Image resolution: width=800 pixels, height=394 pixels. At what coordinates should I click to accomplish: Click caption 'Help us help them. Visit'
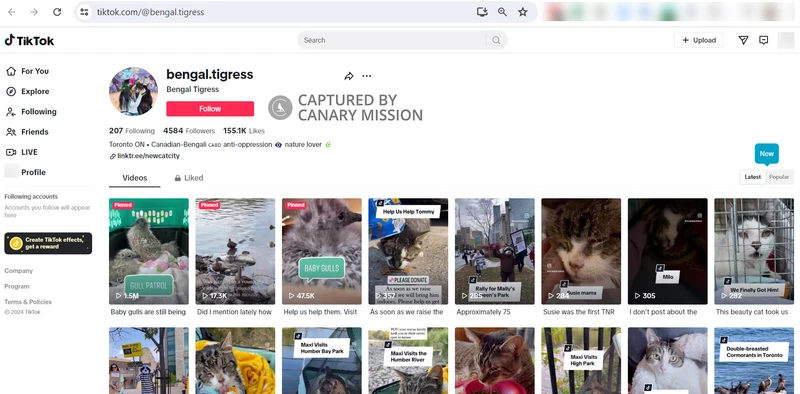point(320,312)
